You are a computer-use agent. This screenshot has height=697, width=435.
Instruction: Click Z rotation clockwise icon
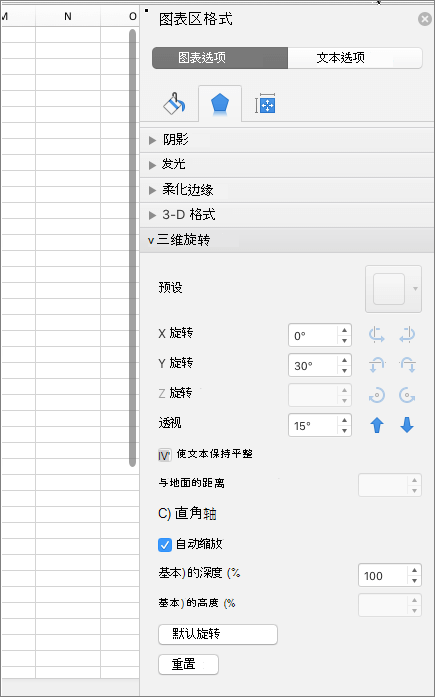tap(407, 395)
